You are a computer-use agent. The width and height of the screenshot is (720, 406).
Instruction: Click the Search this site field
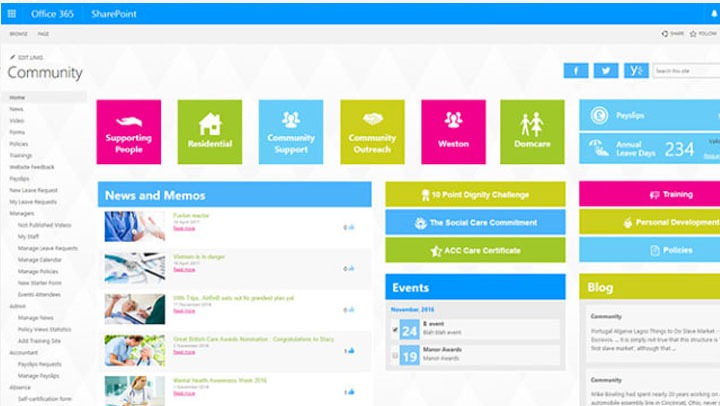(685, 71)
